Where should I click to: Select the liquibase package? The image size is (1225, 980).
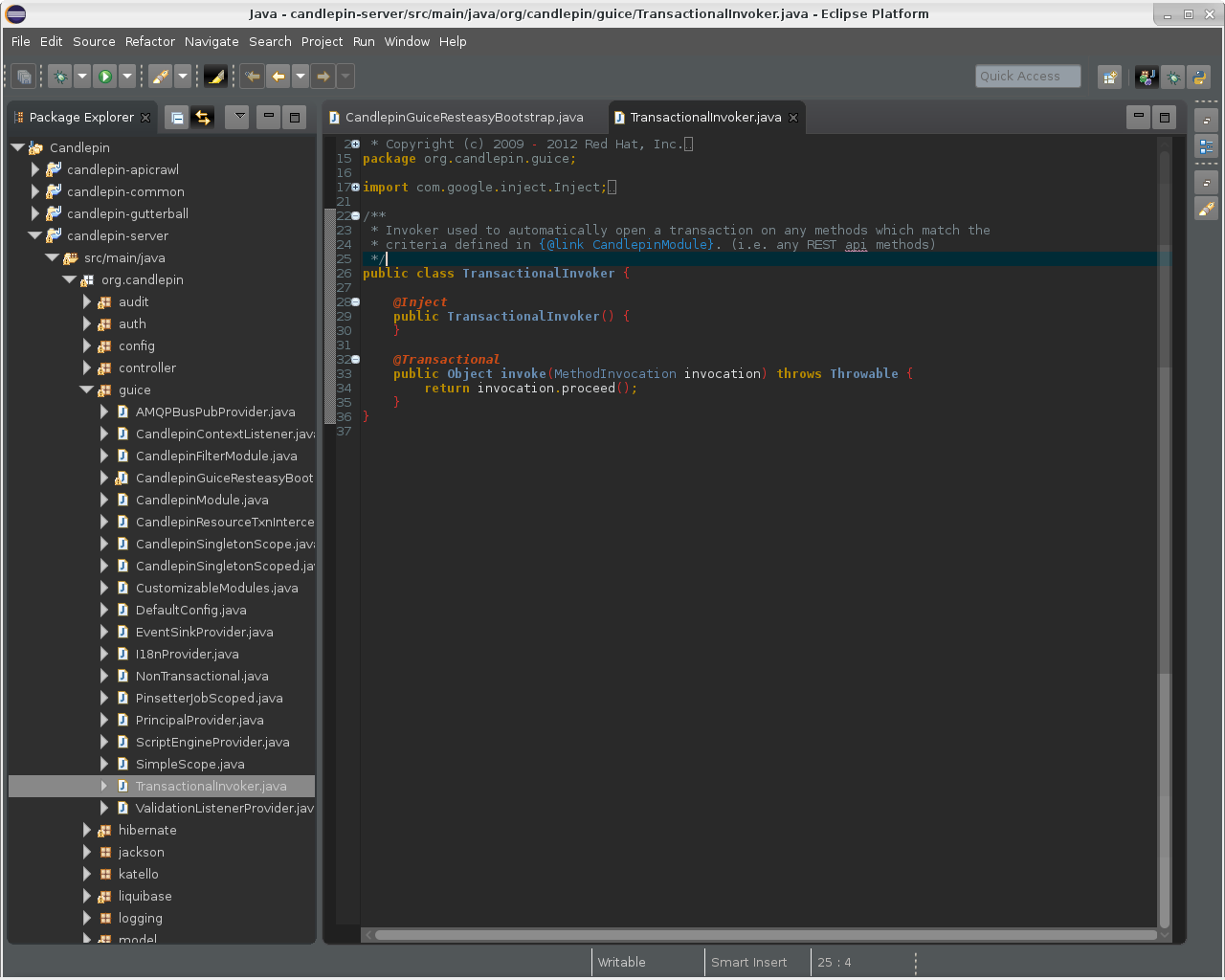click(x=145, y=896)
